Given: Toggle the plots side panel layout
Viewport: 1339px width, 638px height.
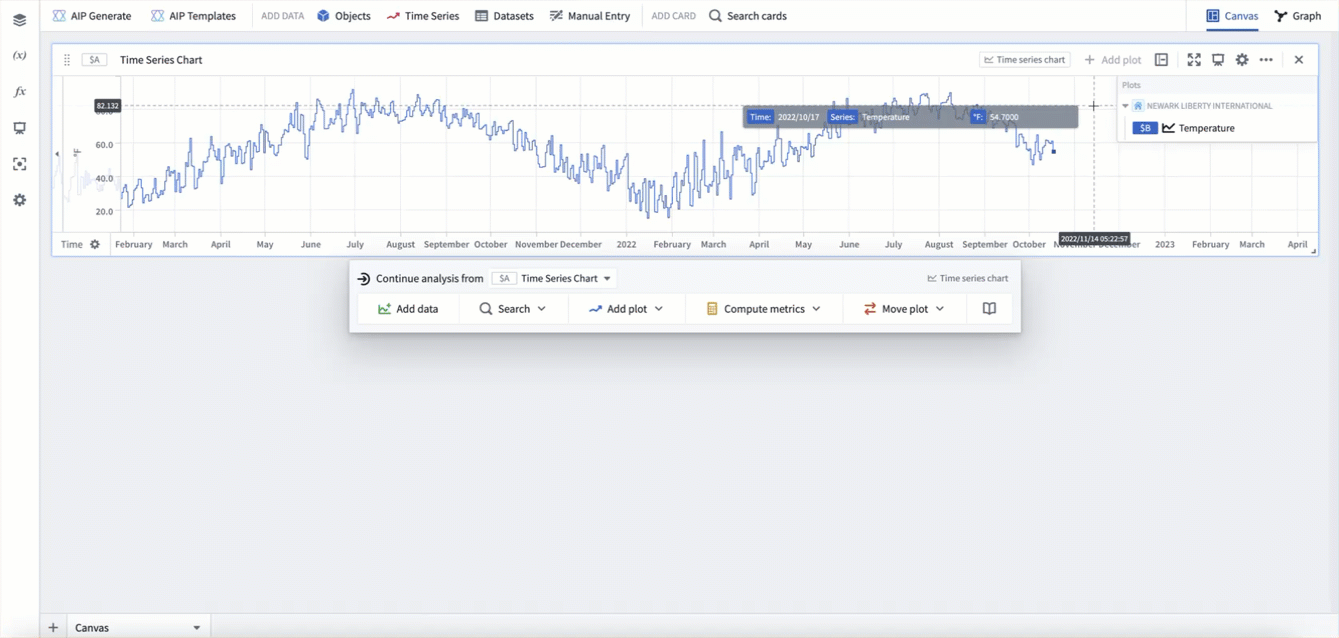Looking at the screenshot, I should pos(1161,60).
